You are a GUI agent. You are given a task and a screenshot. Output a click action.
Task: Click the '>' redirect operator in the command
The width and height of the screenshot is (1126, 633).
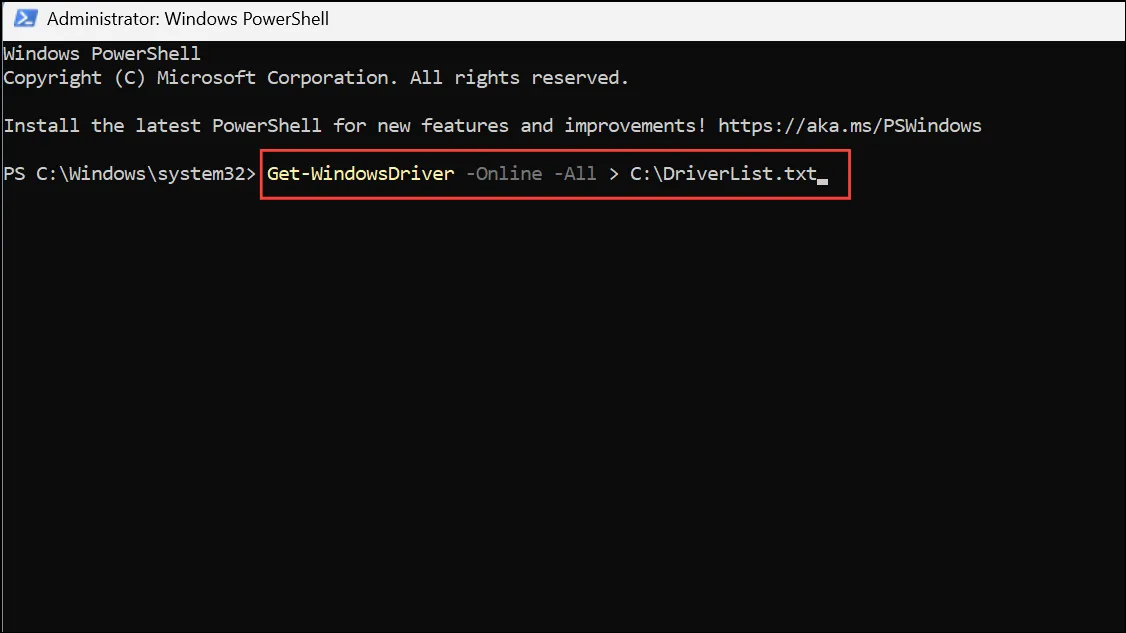click(x=614, y=174)
